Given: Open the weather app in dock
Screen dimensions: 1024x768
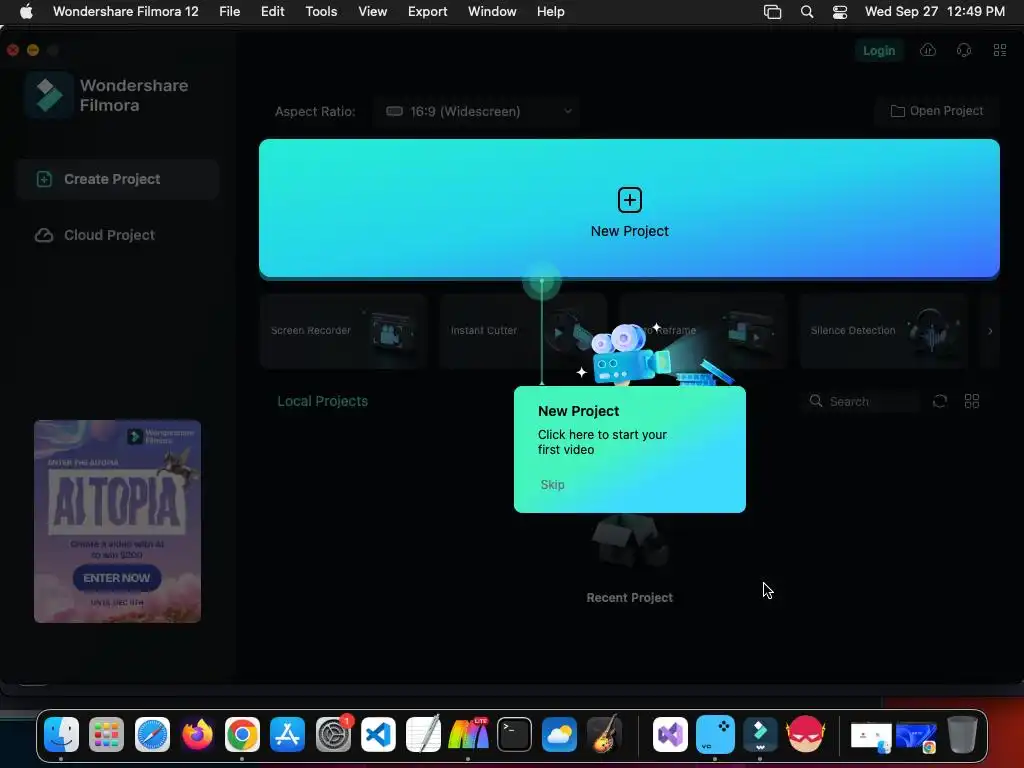Looking at the screenshot, I should (559, 734).
